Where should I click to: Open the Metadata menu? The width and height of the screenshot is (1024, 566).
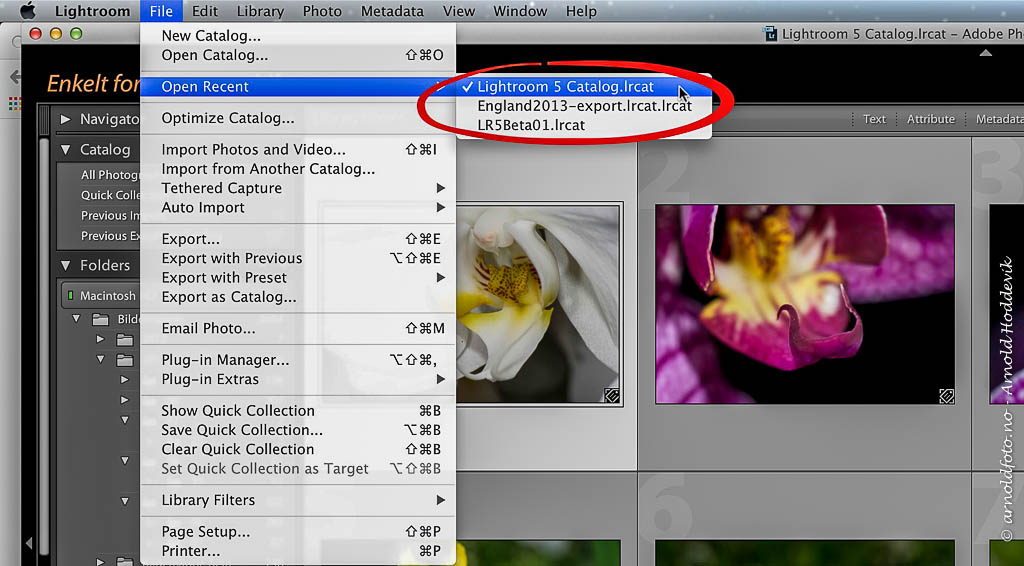click(392, 11)
